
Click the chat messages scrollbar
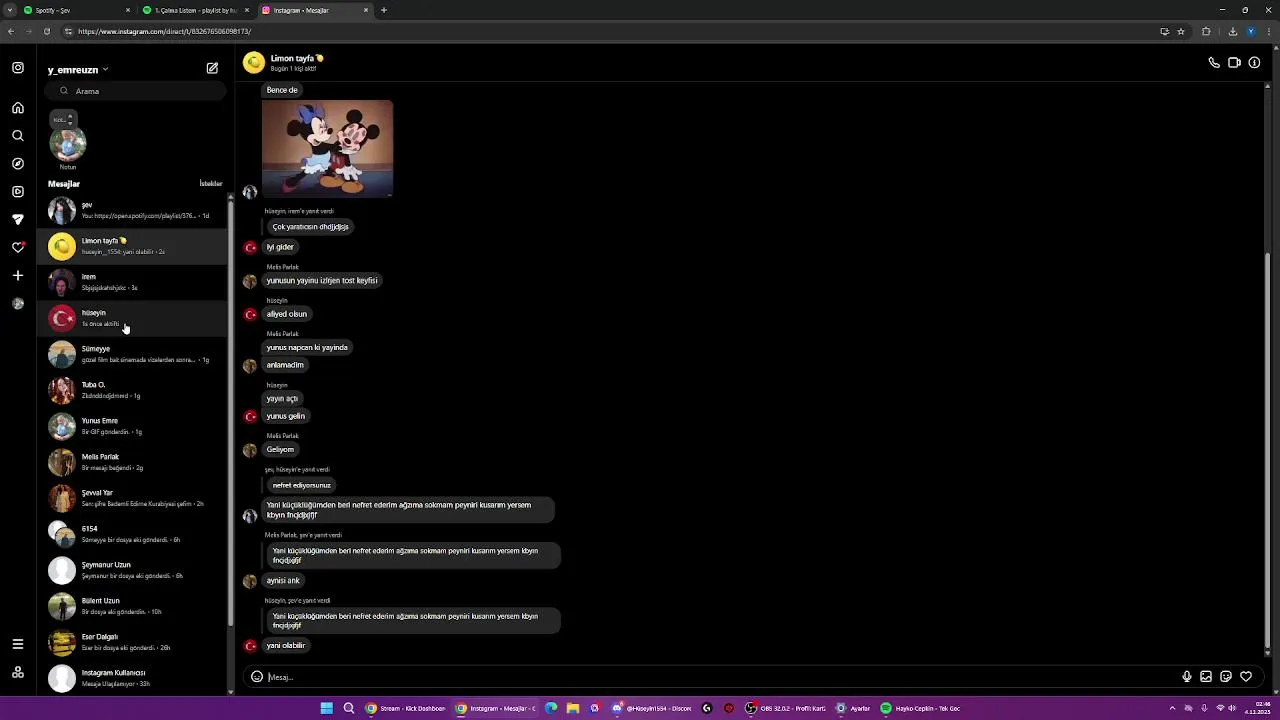pos(1268,450)
